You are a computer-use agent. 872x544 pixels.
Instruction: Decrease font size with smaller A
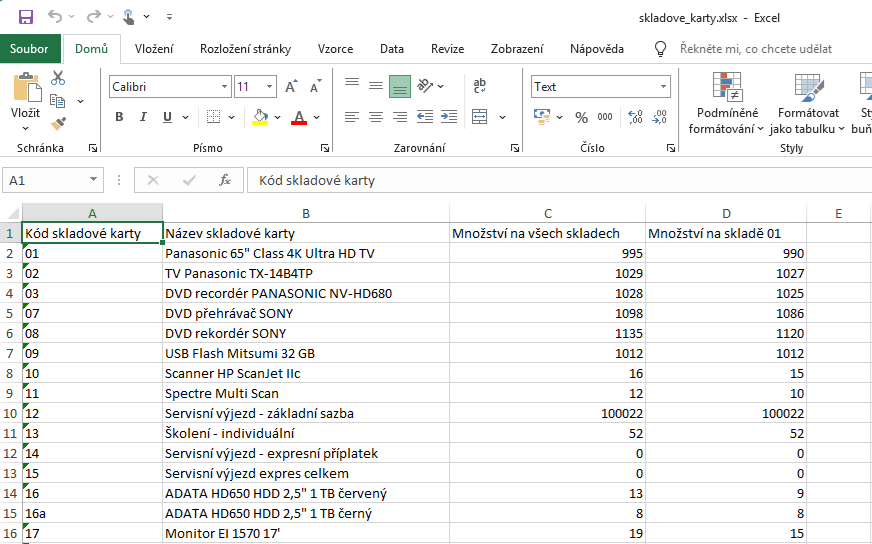316,86
